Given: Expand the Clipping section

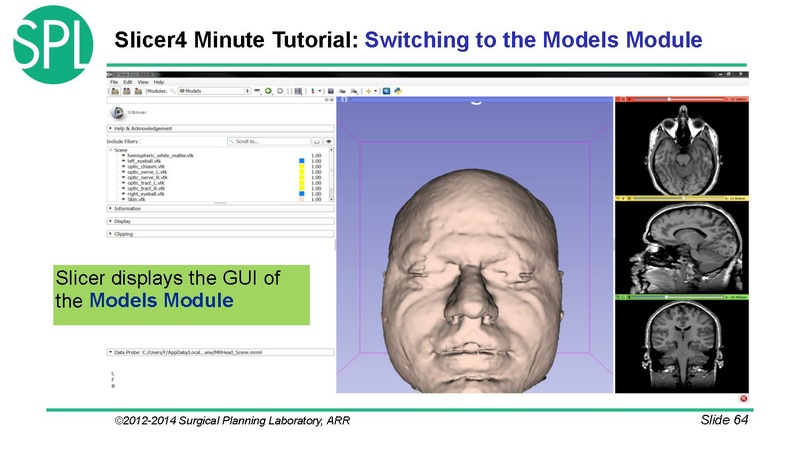Looking at the screenshot, I should tap(220, 234).
